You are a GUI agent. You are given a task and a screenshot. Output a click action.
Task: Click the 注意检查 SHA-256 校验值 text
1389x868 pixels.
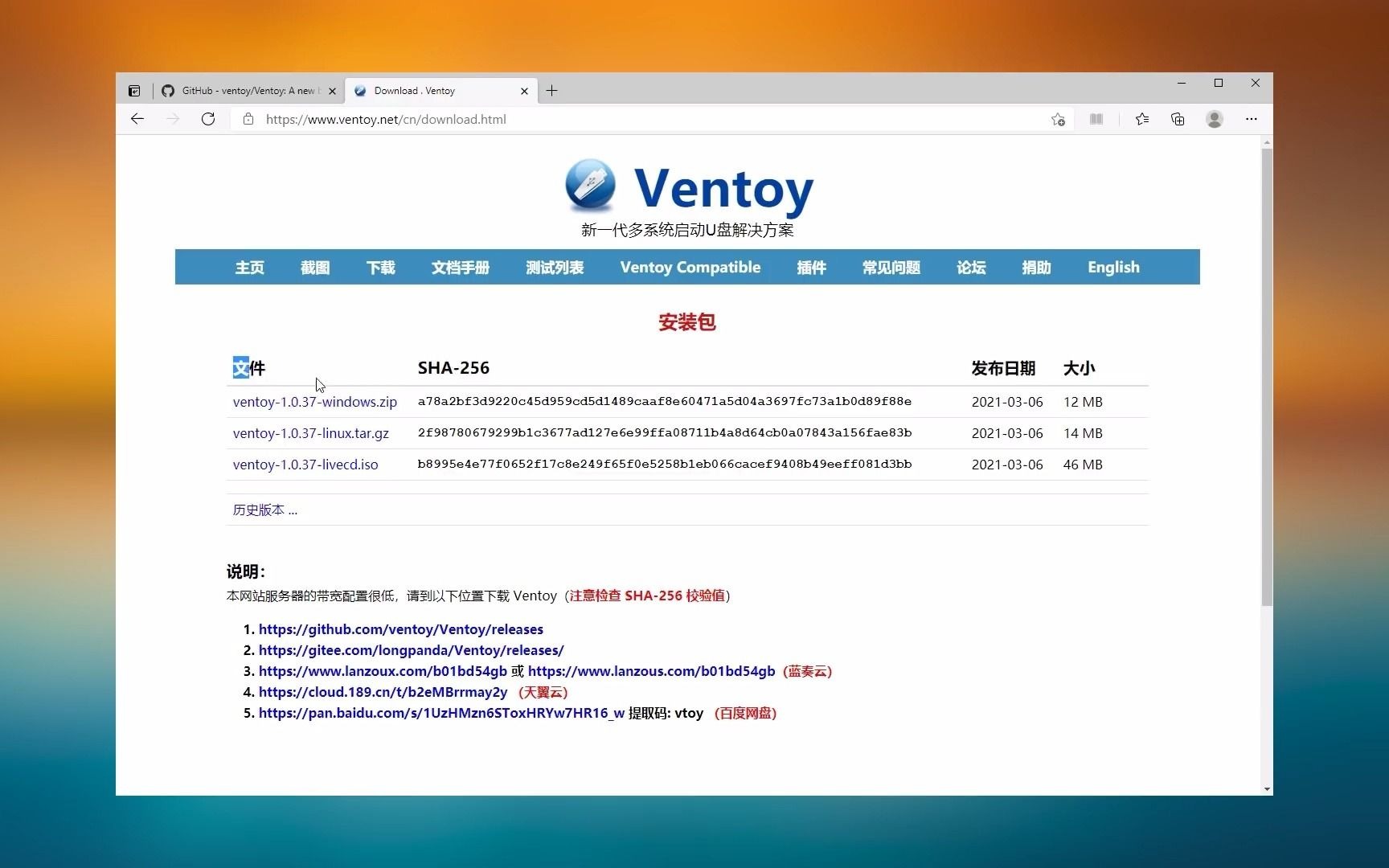(647, 596)
